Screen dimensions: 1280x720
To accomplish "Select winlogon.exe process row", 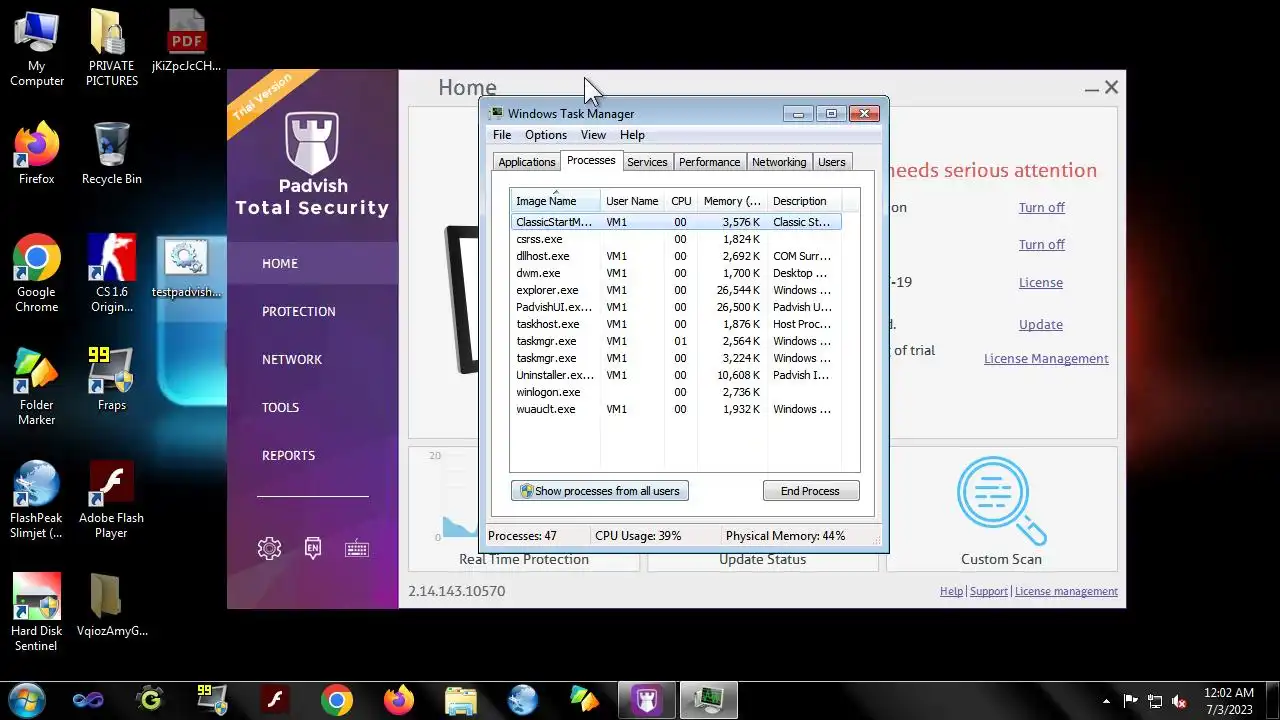I will click(676, 392).
